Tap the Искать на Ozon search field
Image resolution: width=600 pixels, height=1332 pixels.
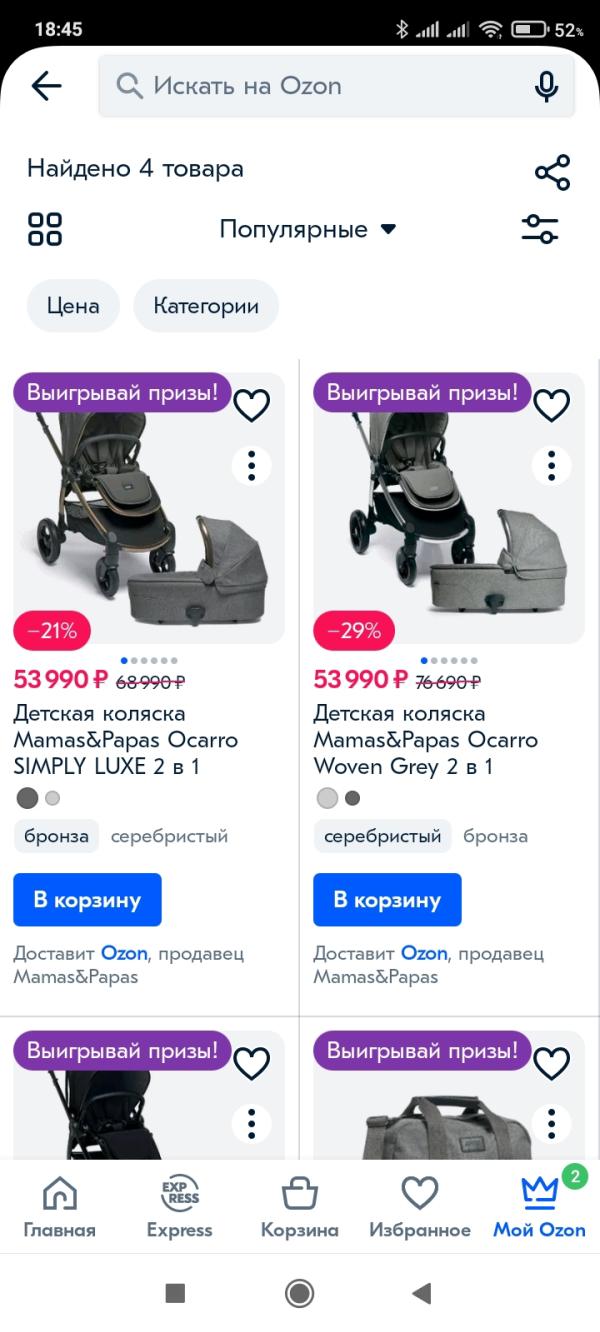[320, 86]
